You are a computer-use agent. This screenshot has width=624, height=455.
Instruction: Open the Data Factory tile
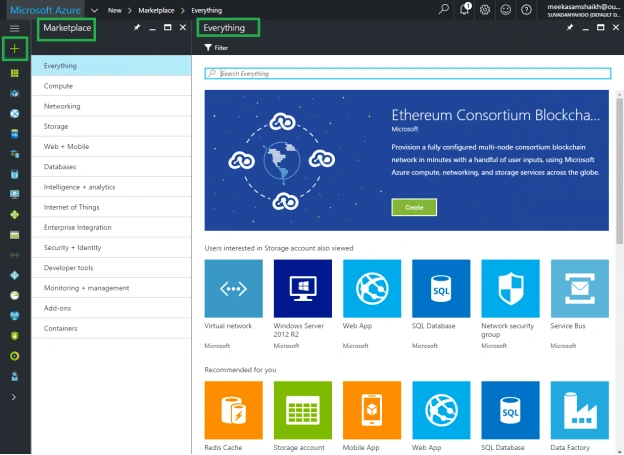coord(579,410)
